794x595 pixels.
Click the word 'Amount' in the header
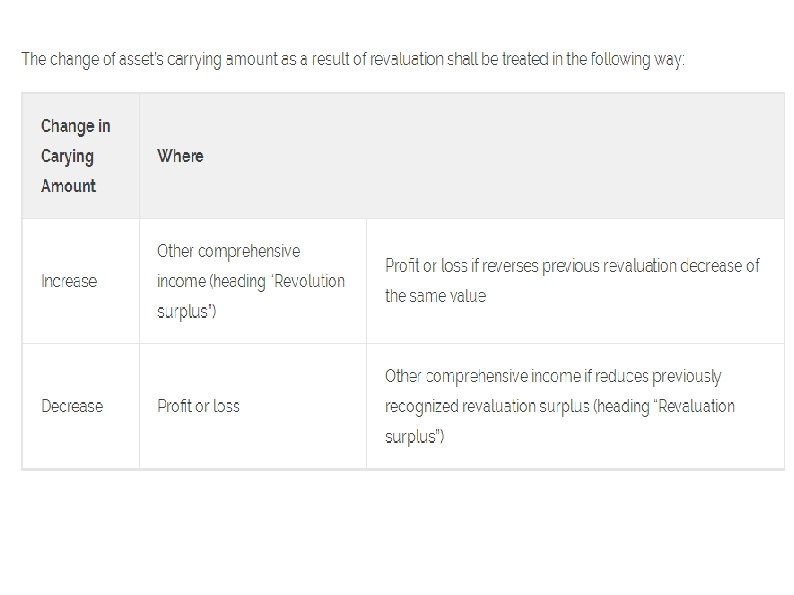[69, 186]
